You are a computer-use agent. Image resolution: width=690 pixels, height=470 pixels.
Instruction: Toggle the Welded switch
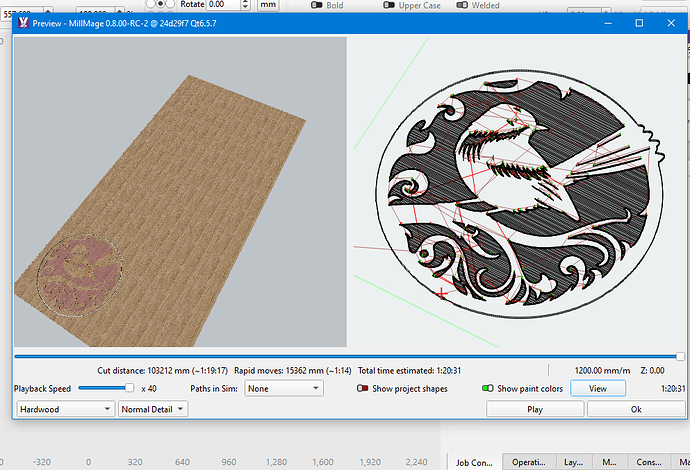(462, 5)
